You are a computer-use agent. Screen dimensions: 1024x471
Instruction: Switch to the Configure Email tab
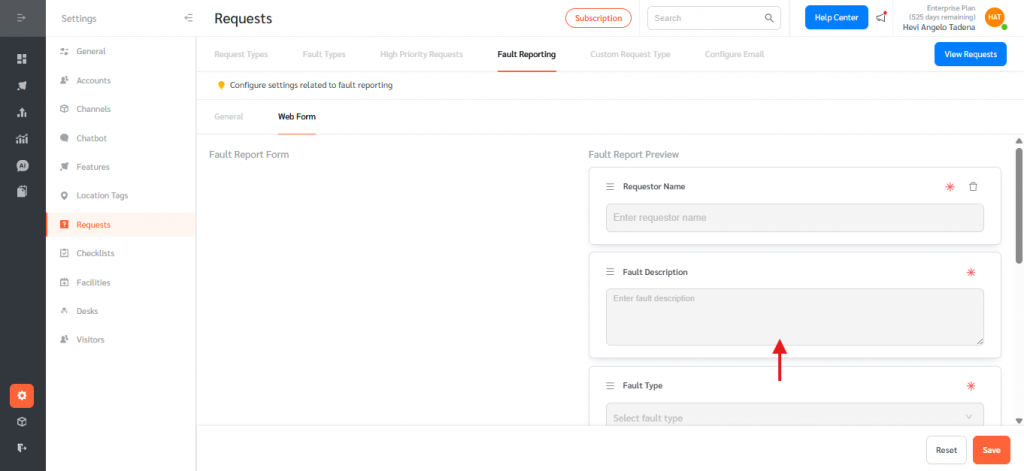click(735, 54)
